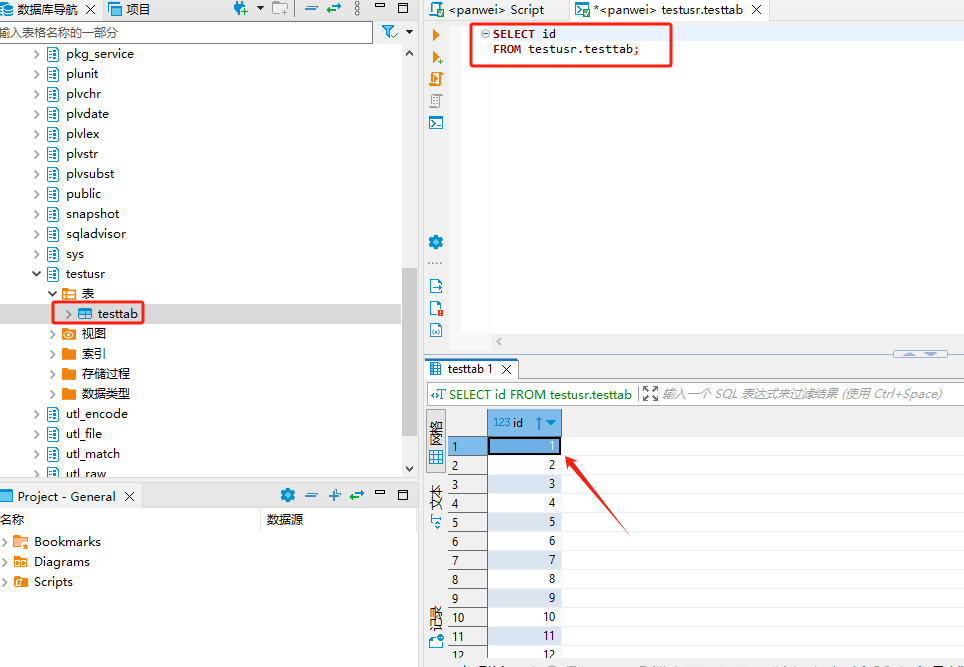Execute the SQL statement with orange play
This screenshot has height=667, width=964.
pyautogui.click(x=436, y=35)
